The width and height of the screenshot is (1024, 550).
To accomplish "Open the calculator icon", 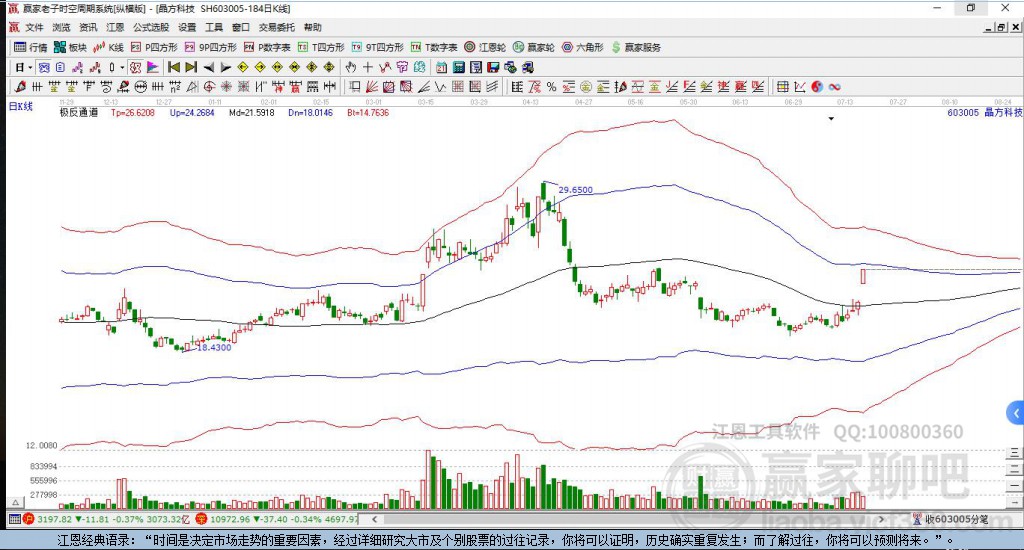I will click(458, 67).
